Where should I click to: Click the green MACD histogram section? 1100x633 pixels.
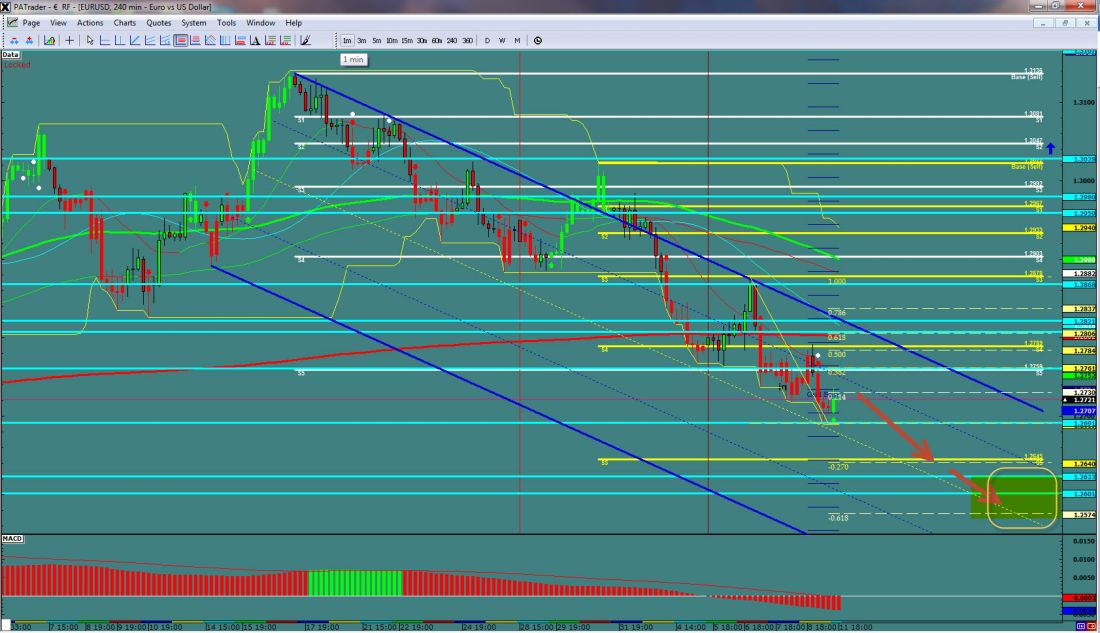pyautogui.click(x=354, y=584)
